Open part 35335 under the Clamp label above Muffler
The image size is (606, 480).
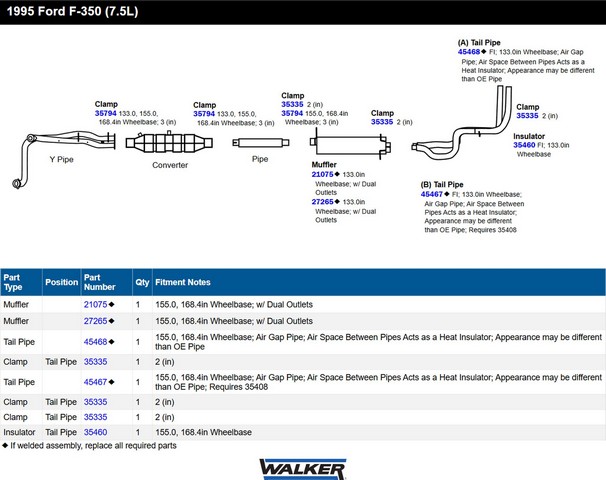click(292, 104)
